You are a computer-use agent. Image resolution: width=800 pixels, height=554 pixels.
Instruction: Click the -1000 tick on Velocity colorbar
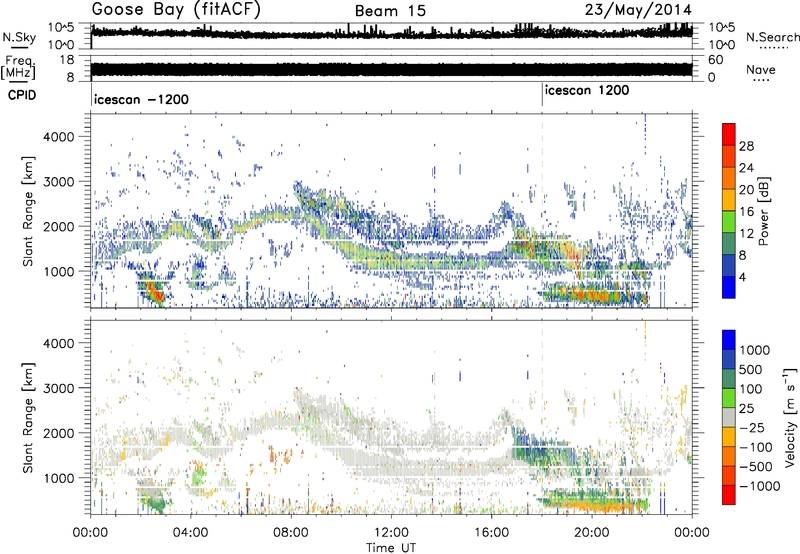[760, 486]
